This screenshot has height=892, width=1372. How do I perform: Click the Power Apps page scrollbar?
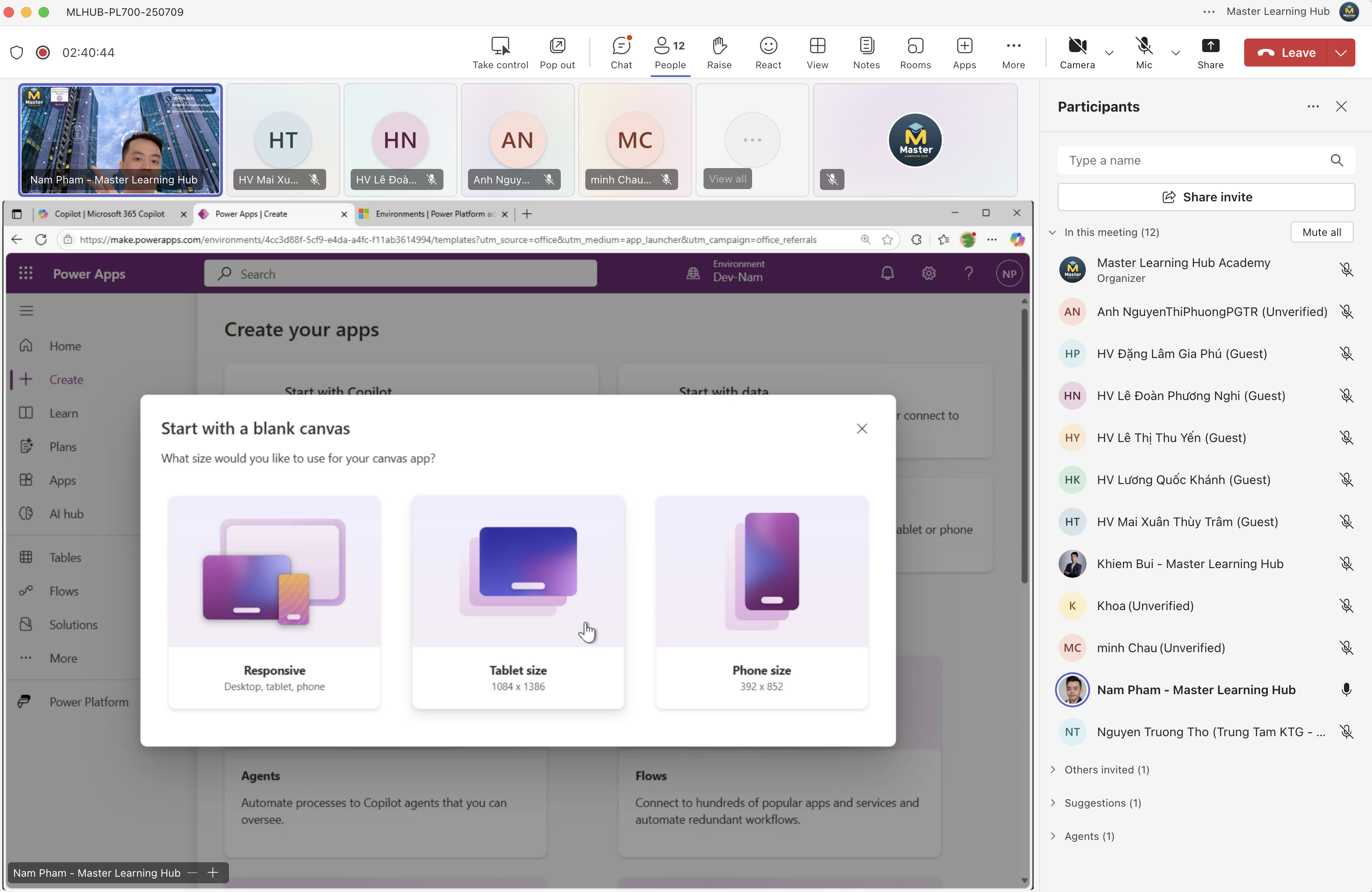[x=1024, y=446]
